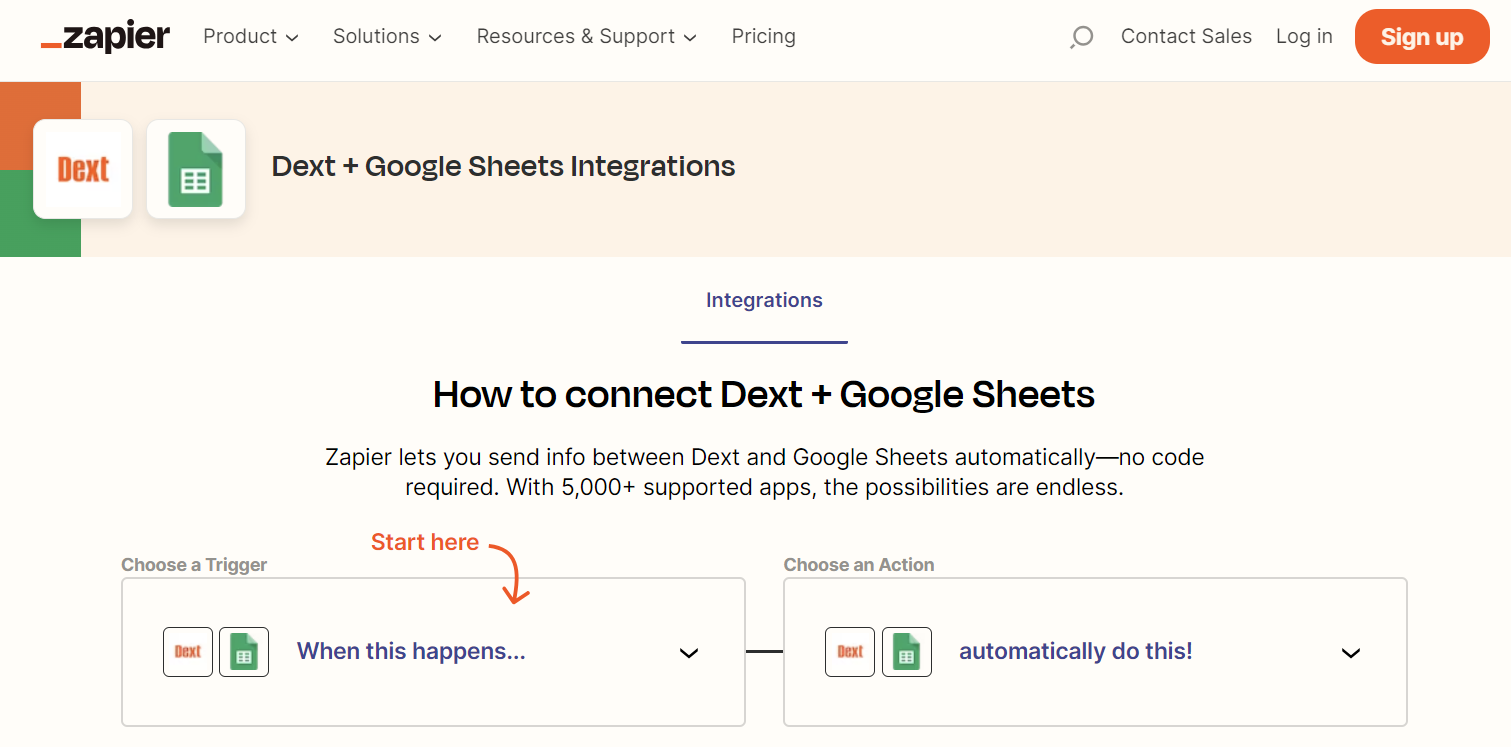Click the 'Dext + Google Sheets Integrations' title
1511x747 pixels.
[x=503, y=166]
